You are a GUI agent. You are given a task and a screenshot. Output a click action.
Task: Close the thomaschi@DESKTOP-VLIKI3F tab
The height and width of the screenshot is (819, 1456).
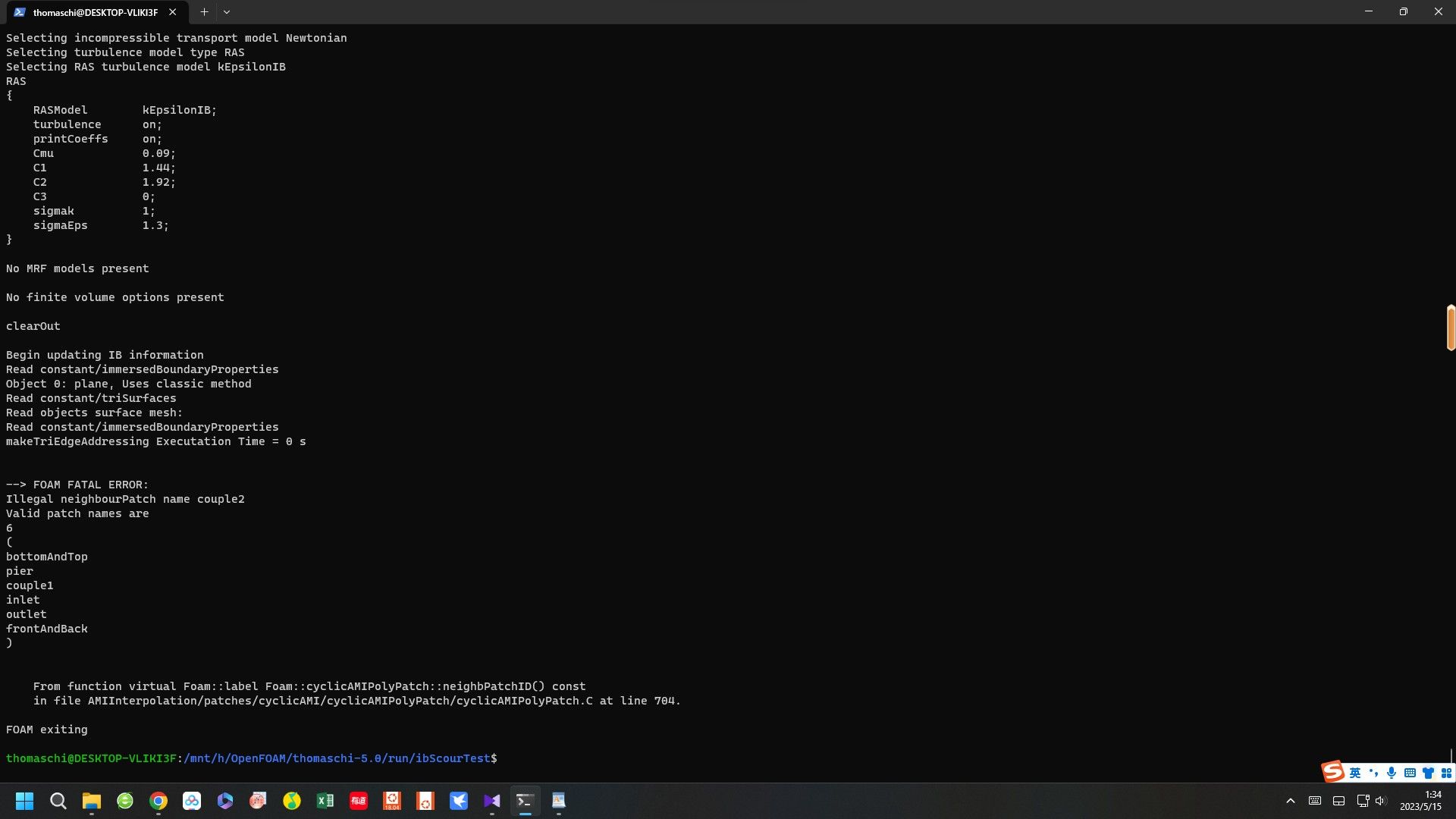pyautogui.click(x=173, y=12)
